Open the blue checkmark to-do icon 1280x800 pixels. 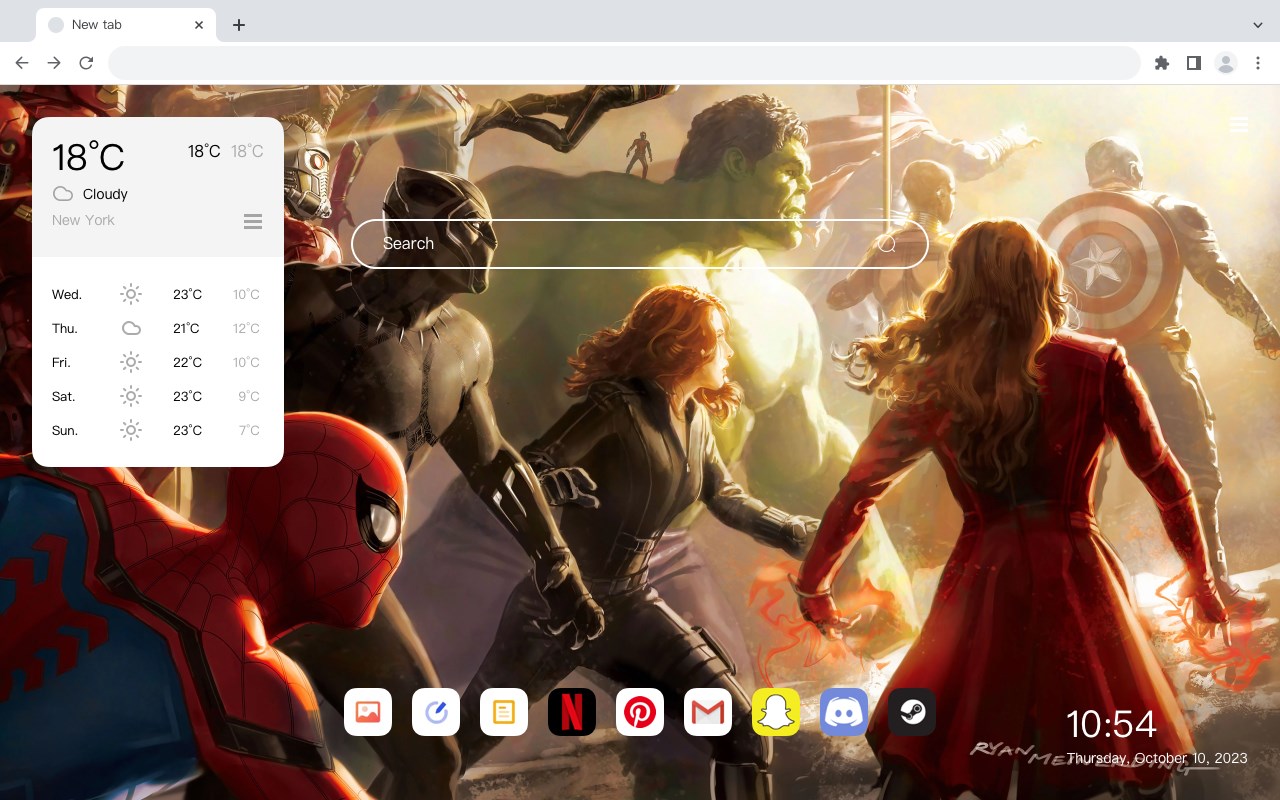pos(436,712)
